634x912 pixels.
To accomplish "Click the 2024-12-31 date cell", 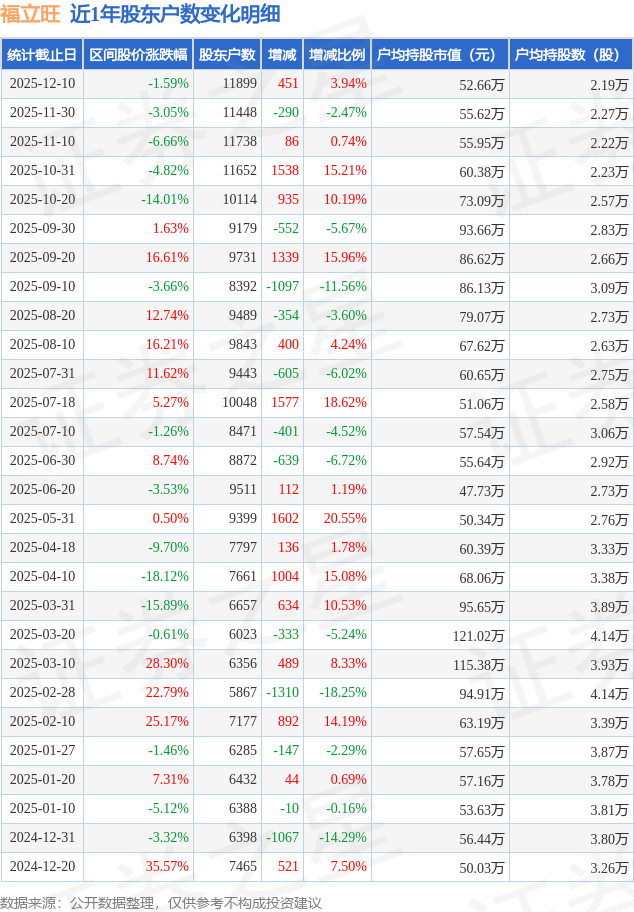I will 42,838.
